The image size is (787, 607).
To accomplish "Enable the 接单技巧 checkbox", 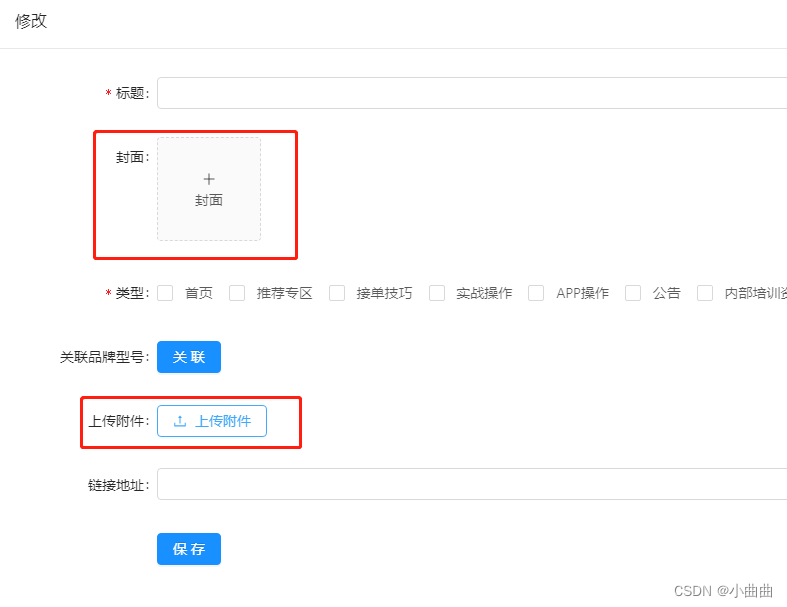I will tap(337, 293).
